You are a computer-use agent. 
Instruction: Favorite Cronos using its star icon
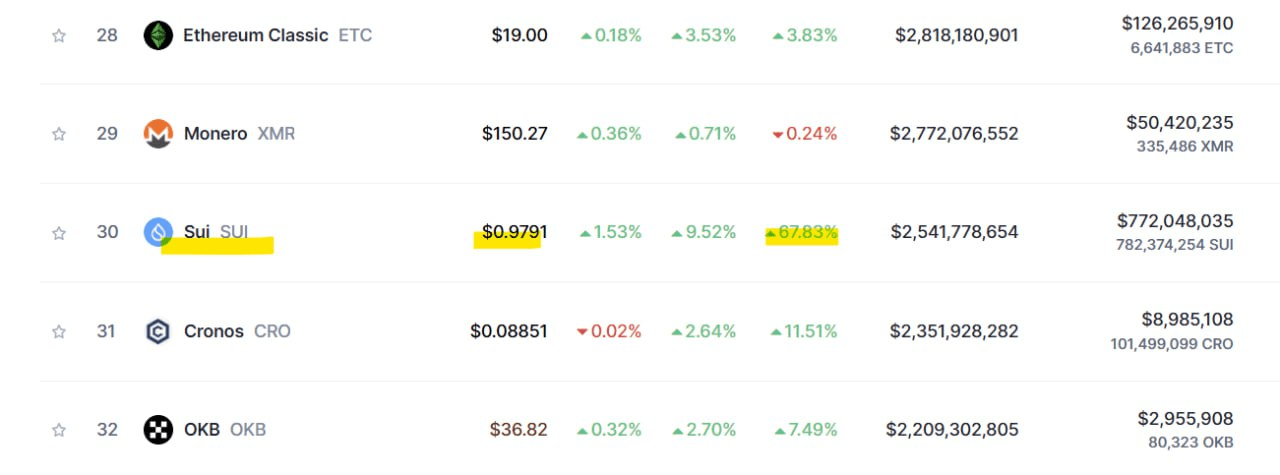[59, 331]
